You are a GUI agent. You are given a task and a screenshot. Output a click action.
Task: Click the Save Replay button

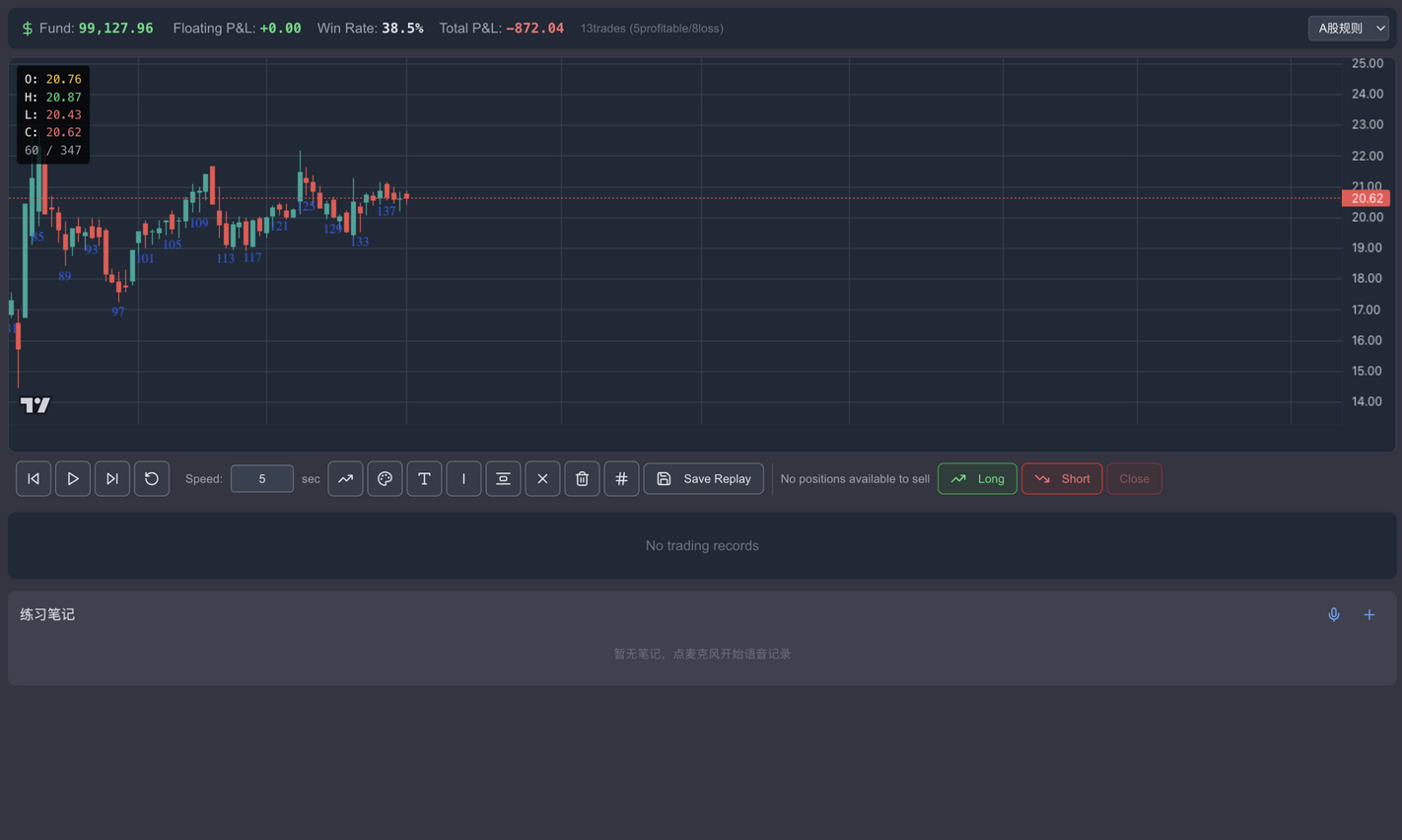click(x=704, y=479)
